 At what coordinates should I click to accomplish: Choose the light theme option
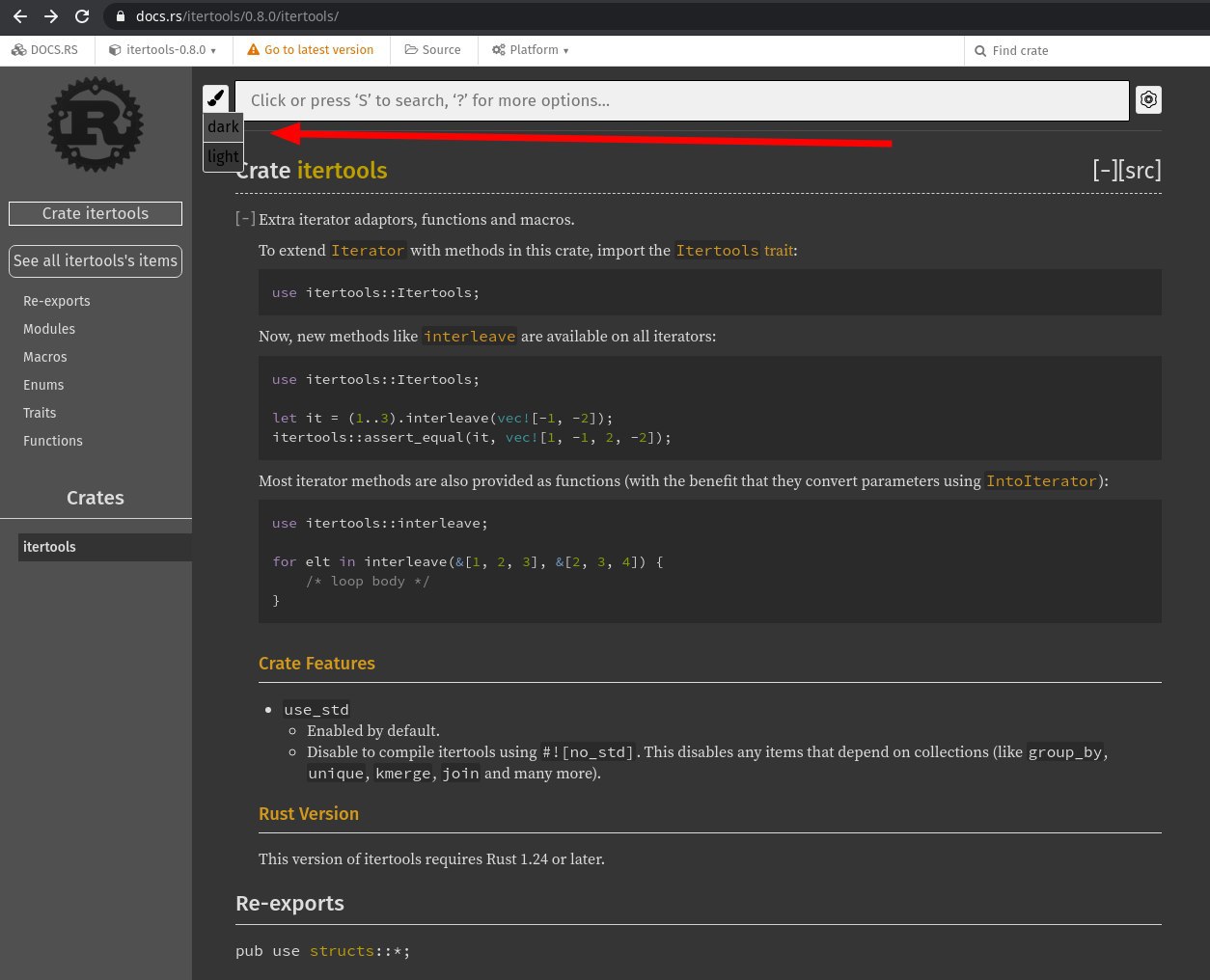point(223,156)
